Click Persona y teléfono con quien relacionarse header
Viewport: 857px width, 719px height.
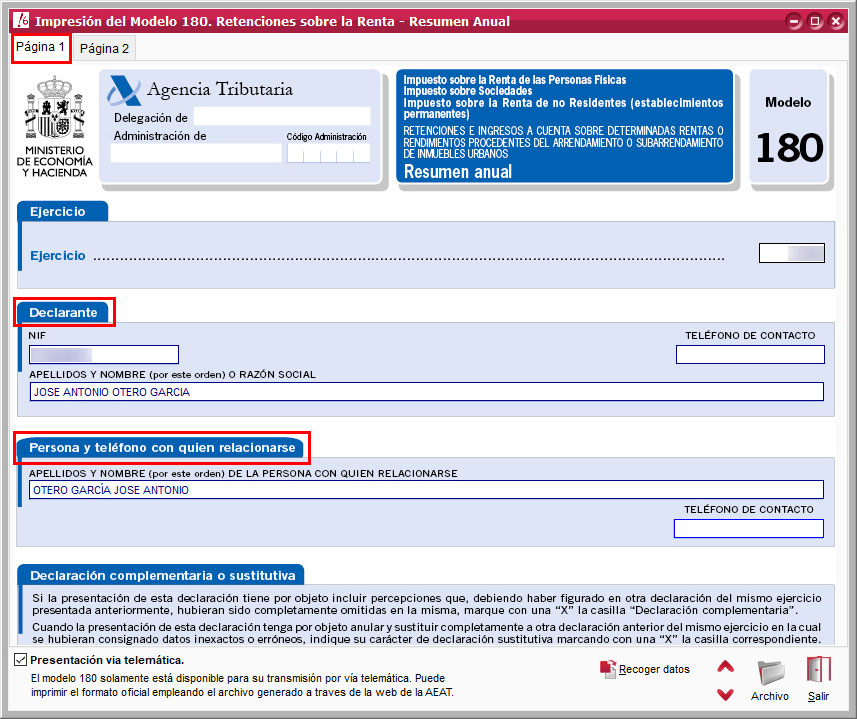point(162,447)
